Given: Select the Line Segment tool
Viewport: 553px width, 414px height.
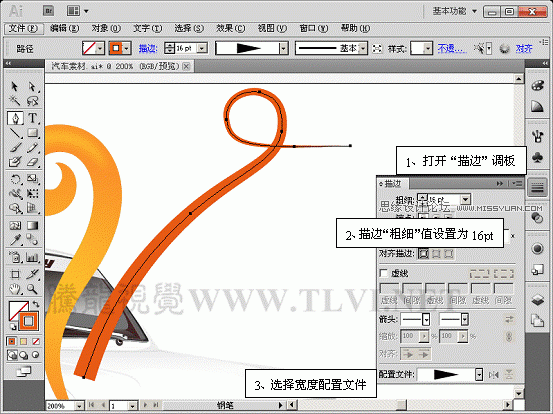Looking at the screenshot, I should coord(15,133).
